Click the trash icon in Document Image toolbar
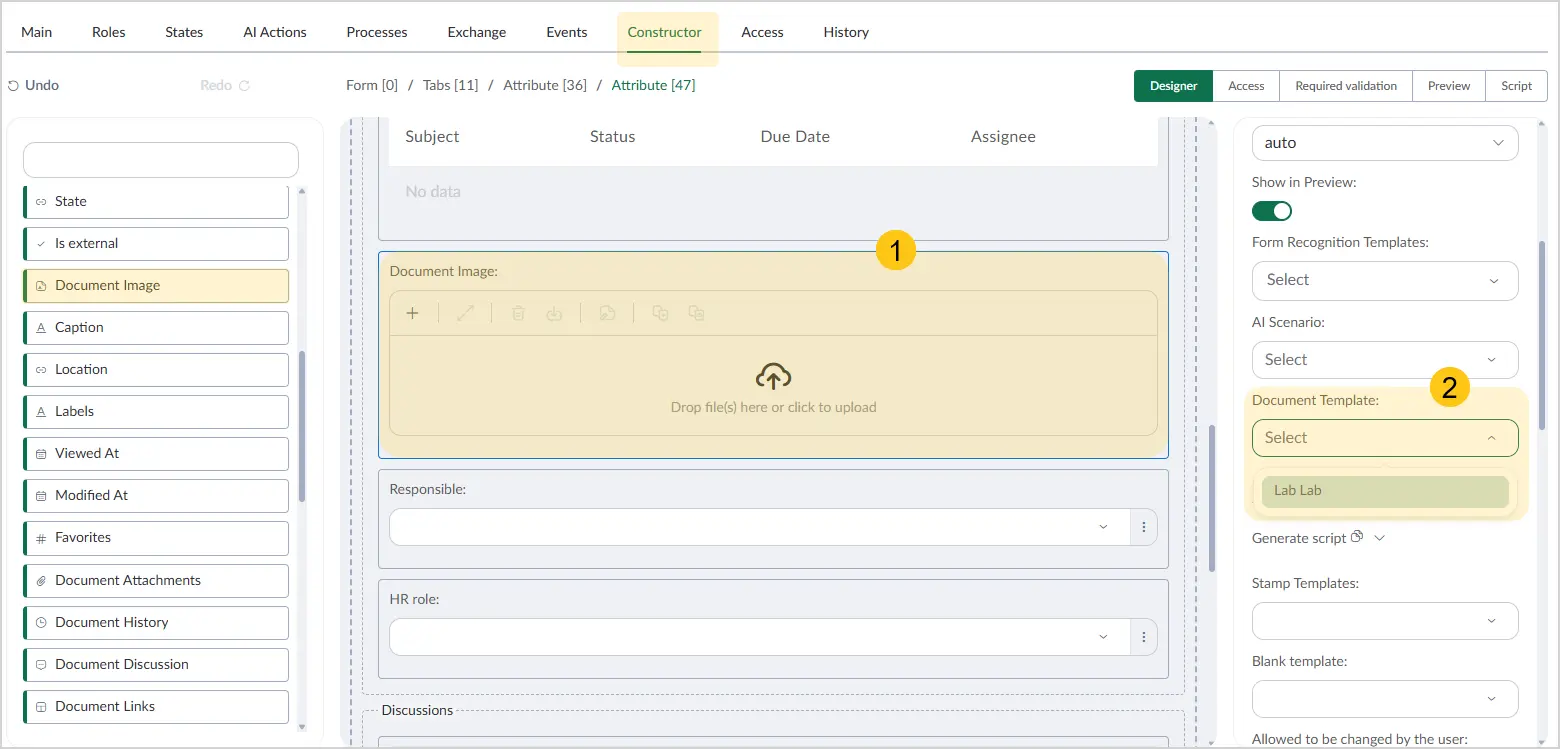The width and height of the screenshot is (1560, 749). tap(518, 313)
